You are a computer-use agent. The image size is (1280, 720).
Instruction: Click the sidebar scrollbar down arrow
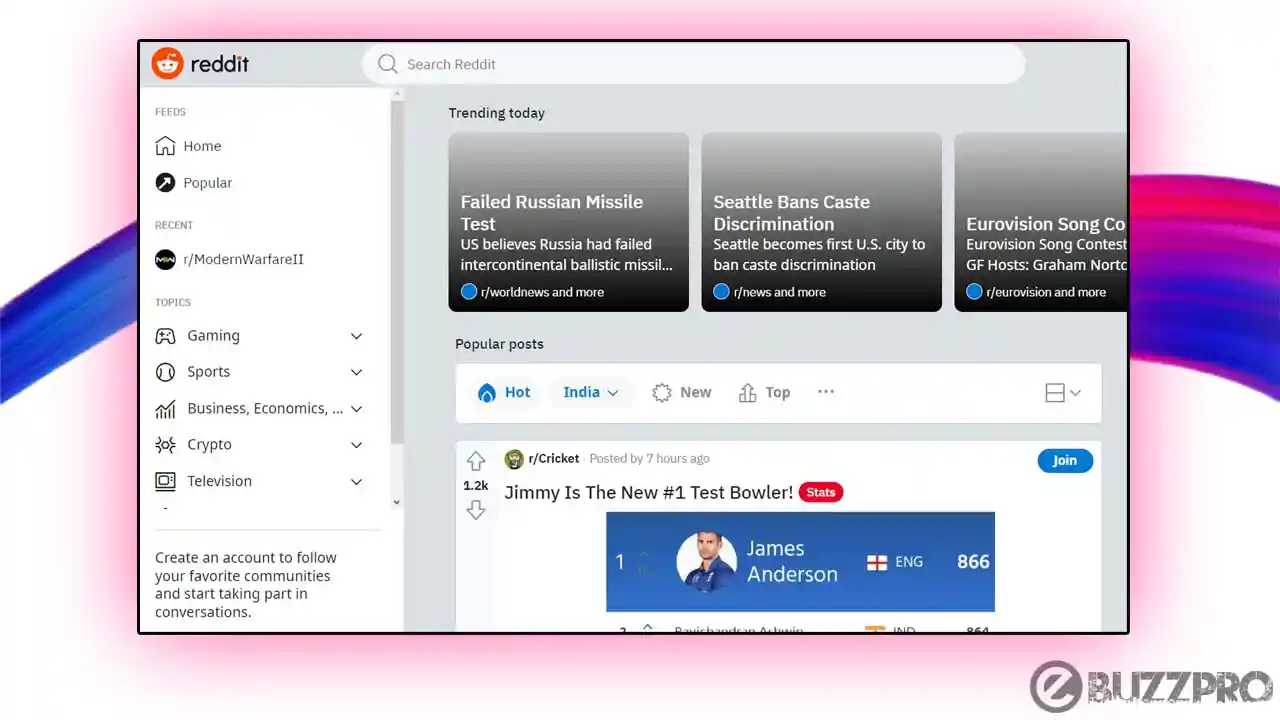[397, 502]
